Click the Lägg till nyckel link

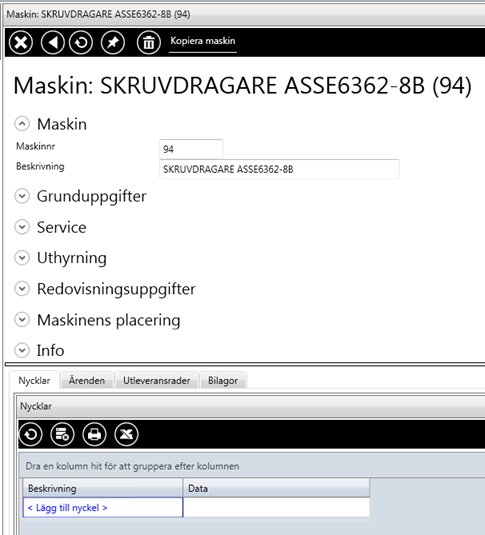67,508
